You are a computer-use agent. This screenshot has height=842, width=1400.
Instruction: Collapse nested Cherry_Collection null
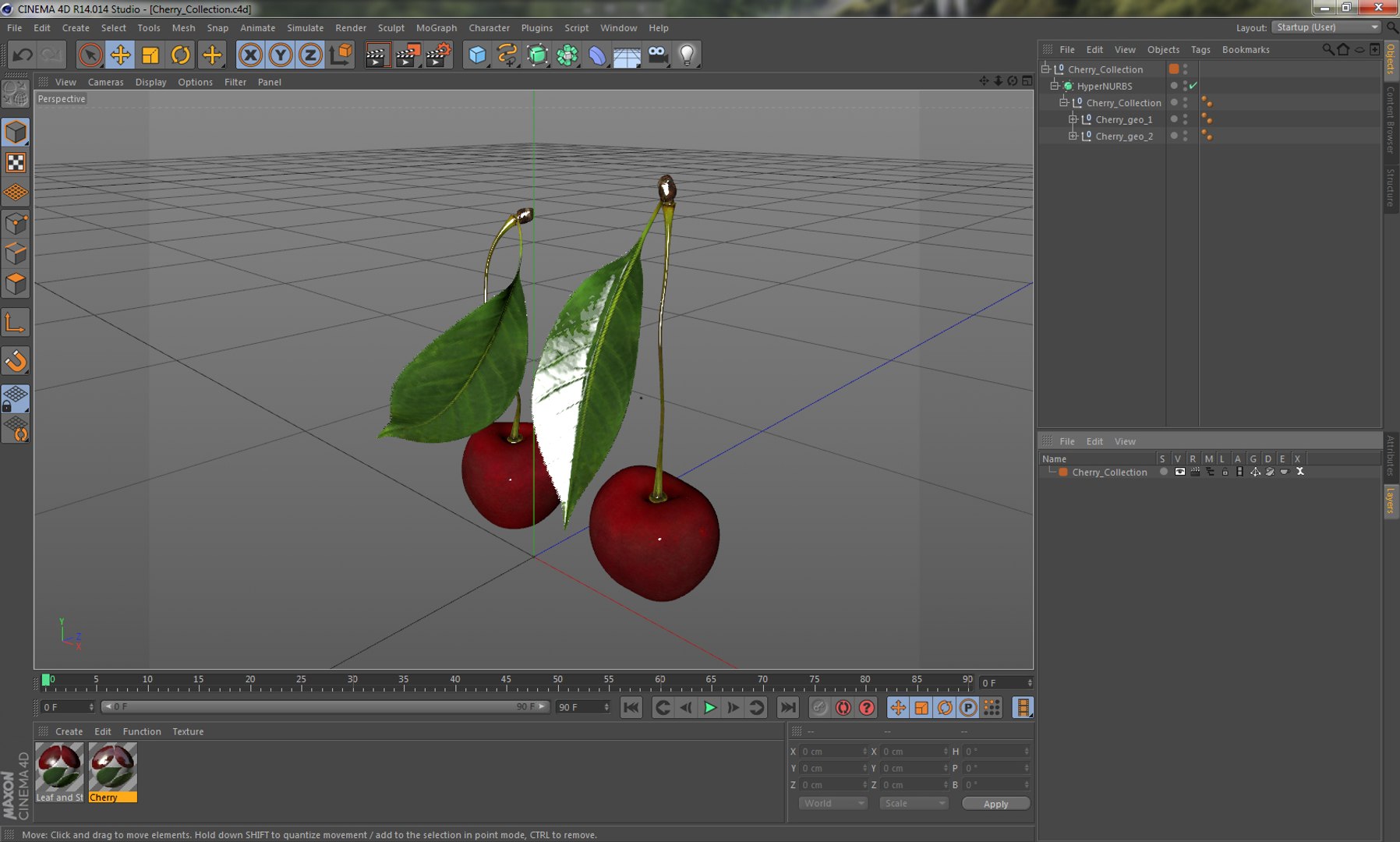click(x=1063, y=102)
